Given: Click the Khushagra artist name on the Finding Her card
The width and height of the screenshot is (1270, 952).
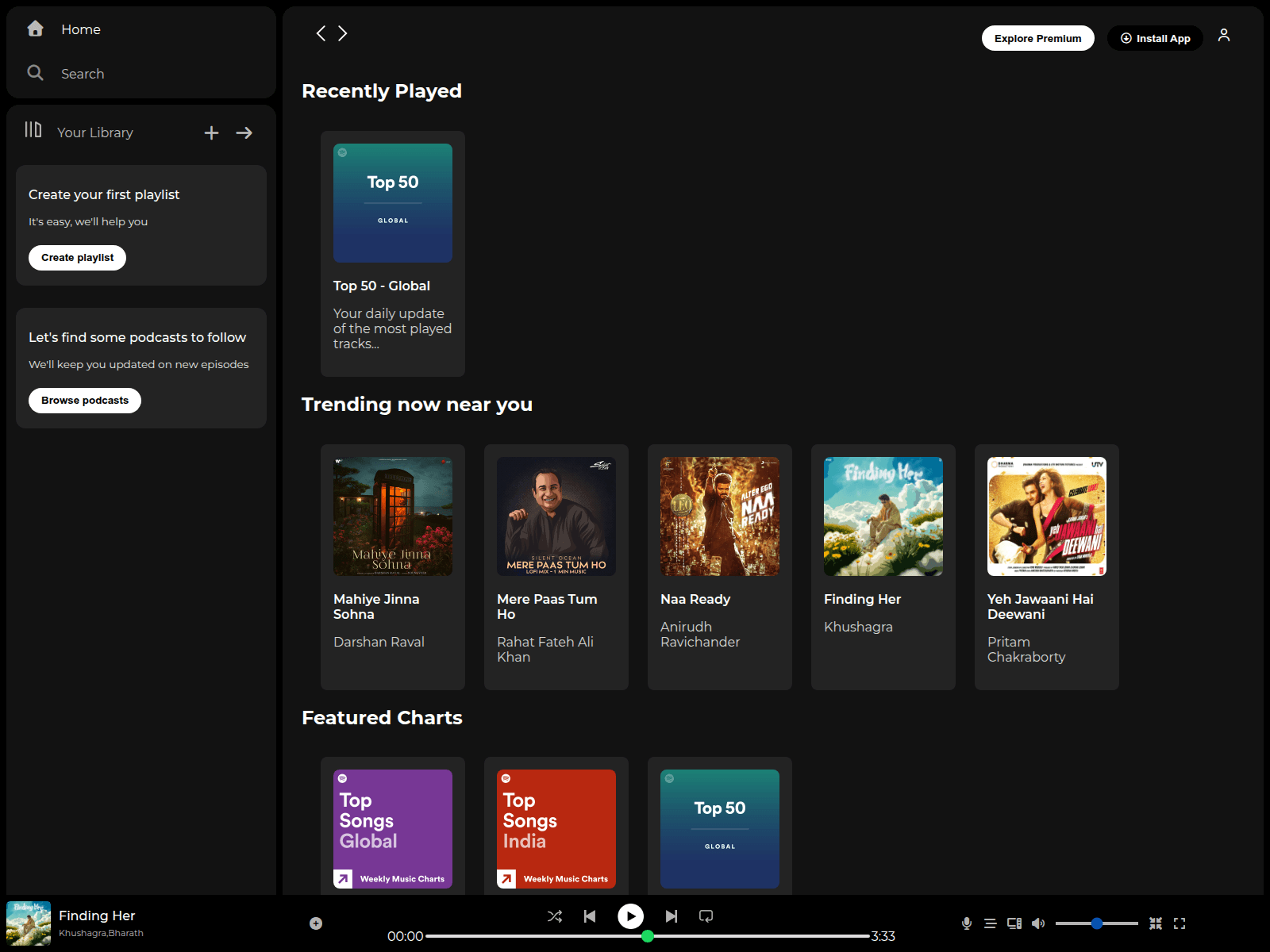Looking at the screenshot, I should click(x=858, y=627).
